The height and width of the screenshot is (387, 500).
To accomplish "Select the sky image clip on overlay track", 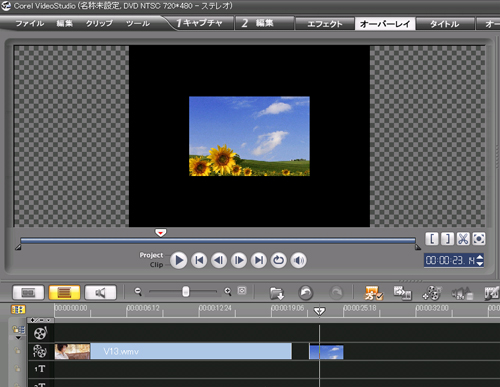I will point(326,352).
